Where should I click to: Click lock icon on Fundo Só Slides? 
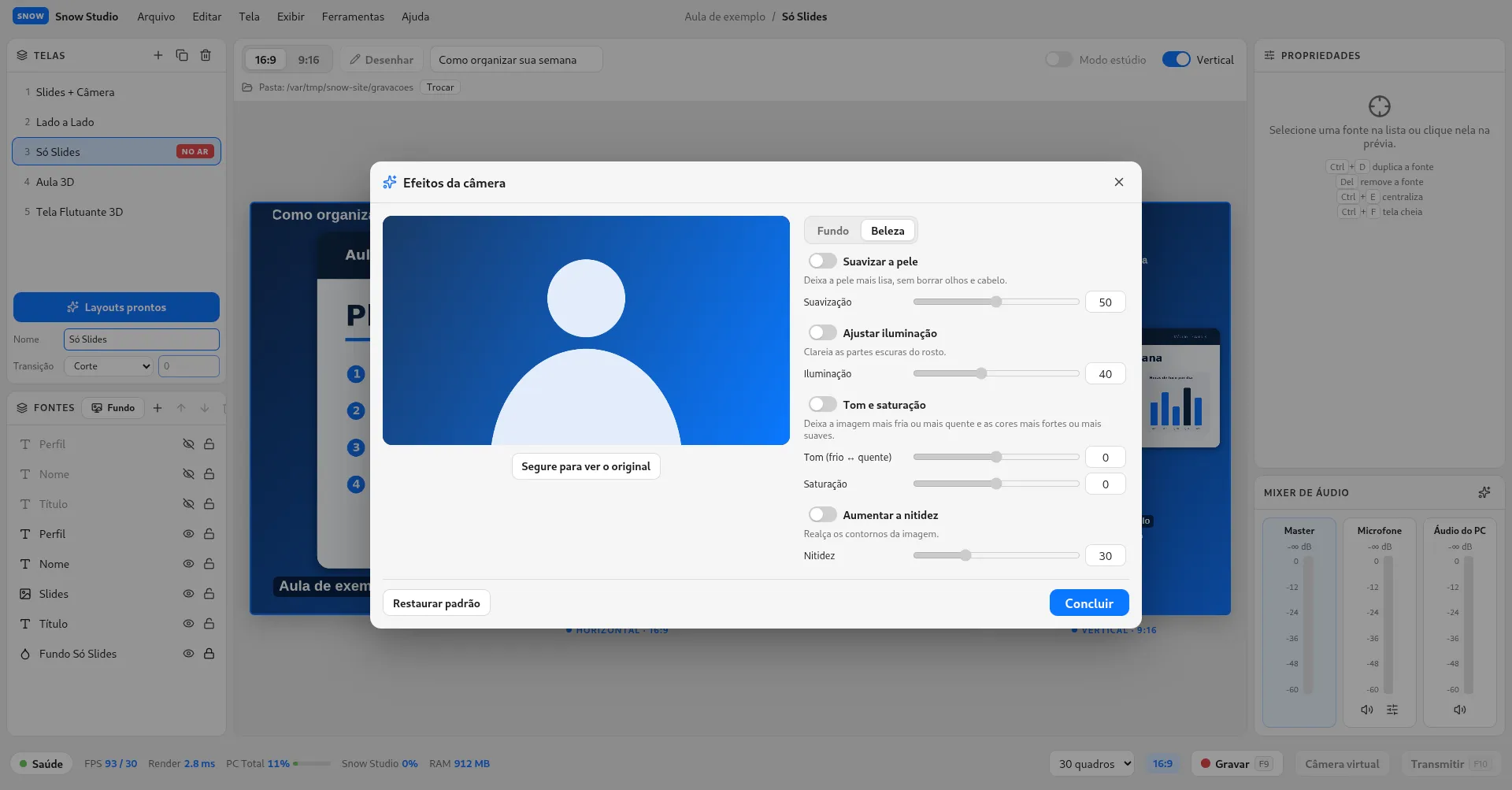pyautogui.click(x=209, y=654)
